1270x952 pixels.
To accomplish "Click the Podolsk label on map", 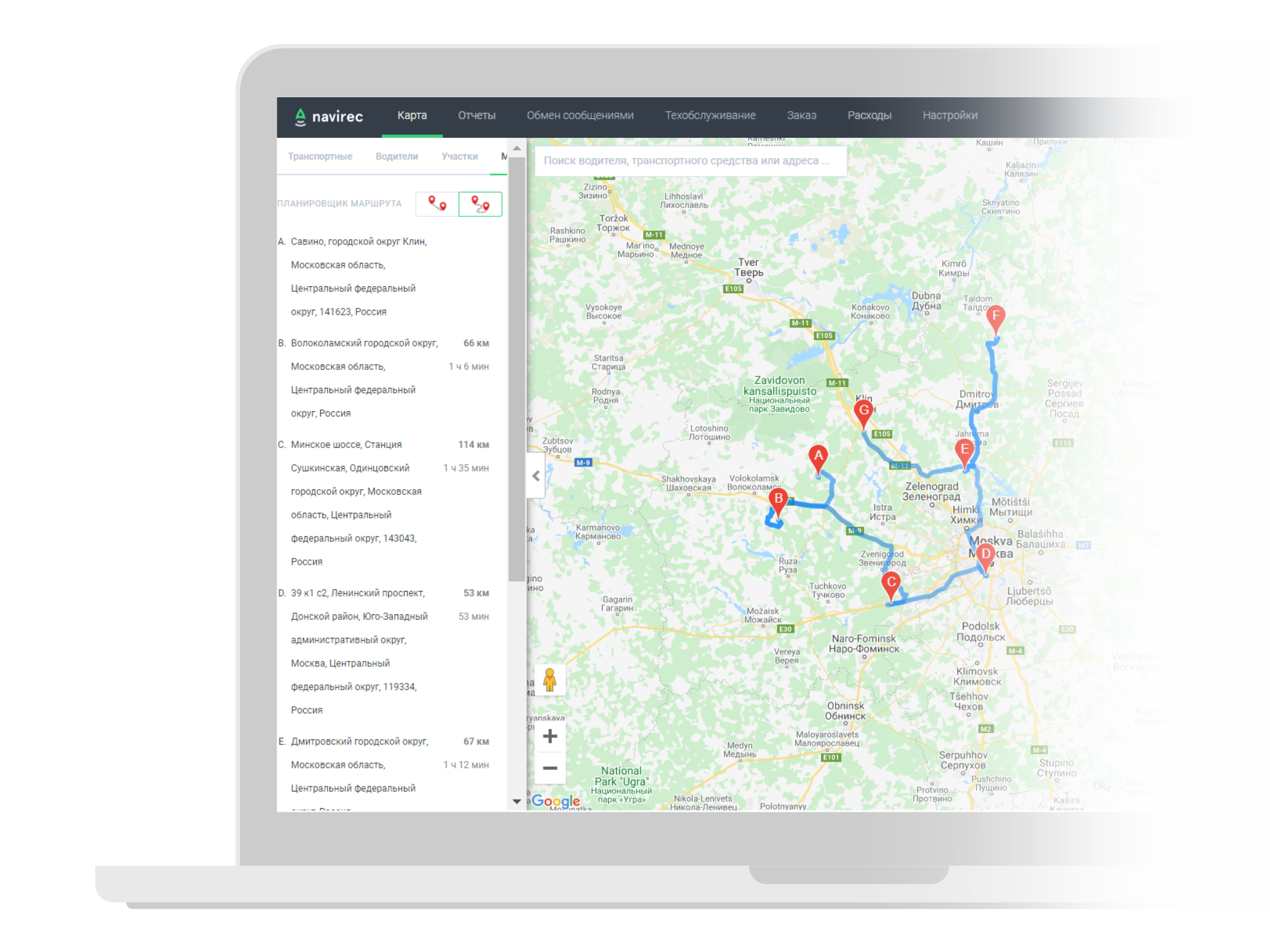I will [980, 631].
